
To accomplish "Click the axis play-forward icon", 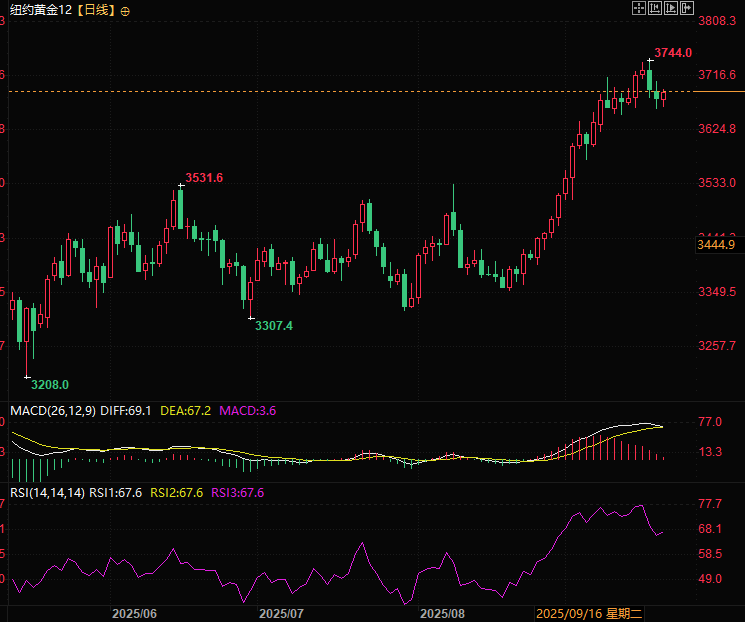I will tap(671, 8).
